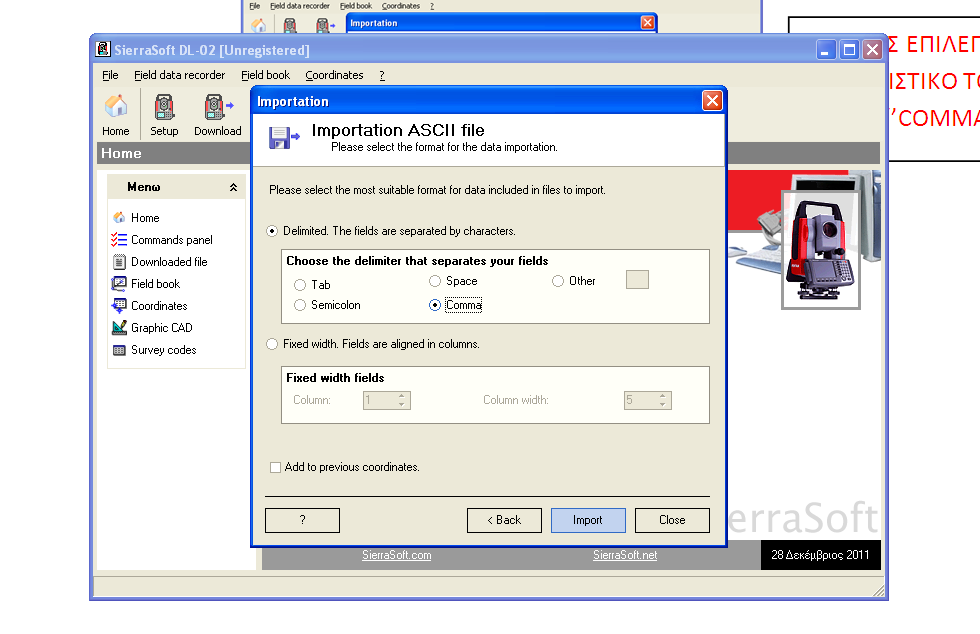Select the Fixed width option

(x=272, y=345)
